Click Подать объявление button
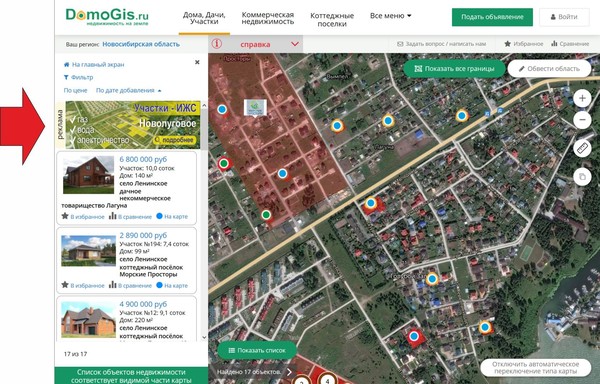600x384 pixels. point(492,17)
